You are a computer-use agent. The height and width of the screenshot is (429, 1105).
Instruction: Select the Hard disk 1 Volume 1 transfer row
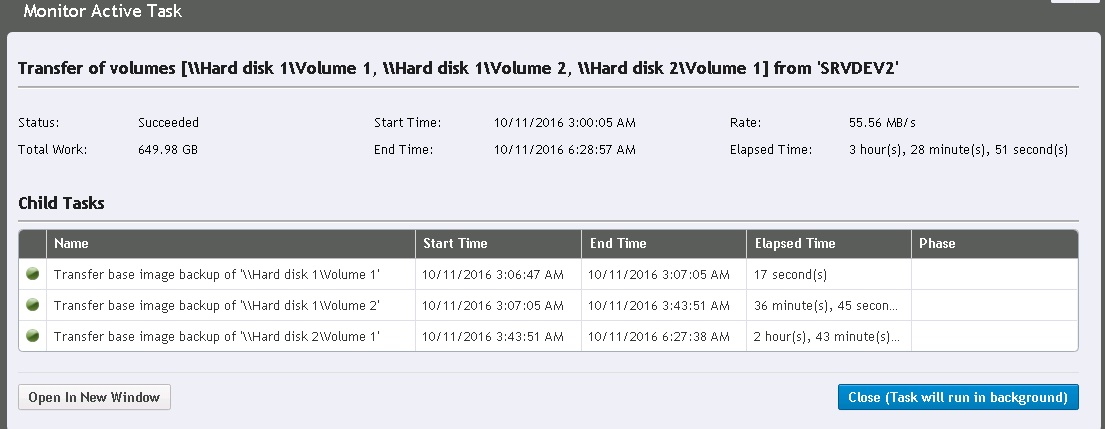pos(548,274)
